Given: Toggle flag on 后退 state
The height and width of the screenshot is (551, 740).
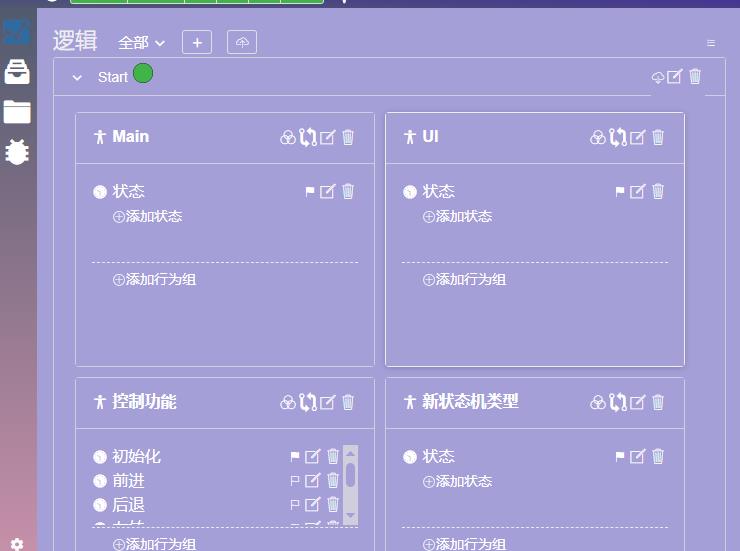Looking at the screenshot, I should (x=294, y=505).
